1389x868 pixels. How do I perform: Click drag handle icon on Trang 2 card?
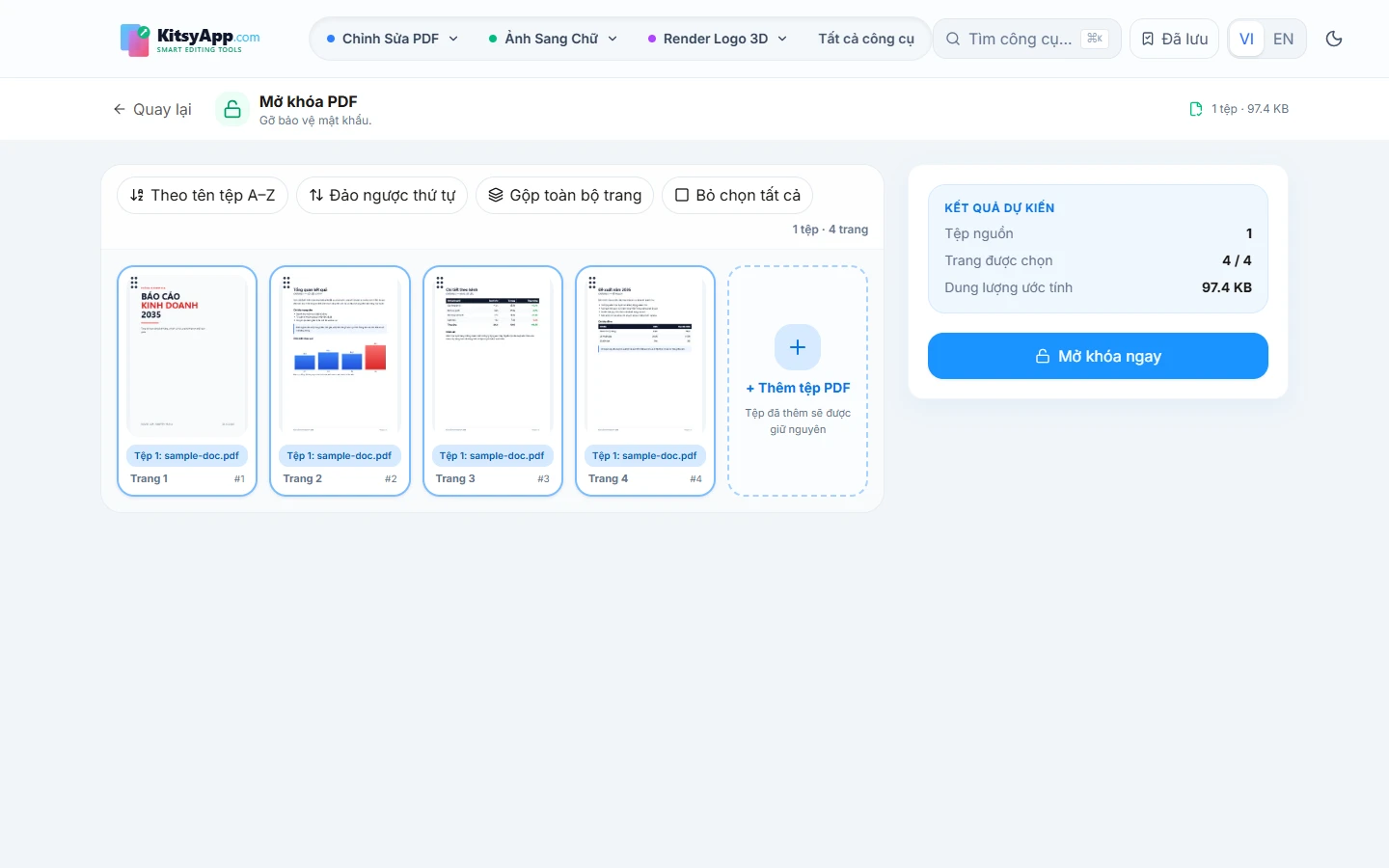click(x=286, y=283)
